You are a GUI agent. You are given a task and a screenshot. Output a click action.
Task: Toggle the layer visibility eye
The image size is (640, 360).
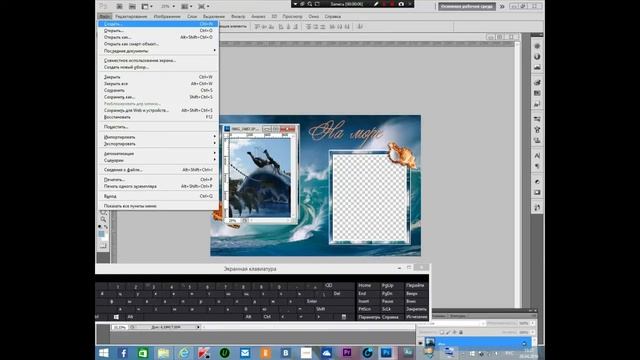click(x=420, y=343)
